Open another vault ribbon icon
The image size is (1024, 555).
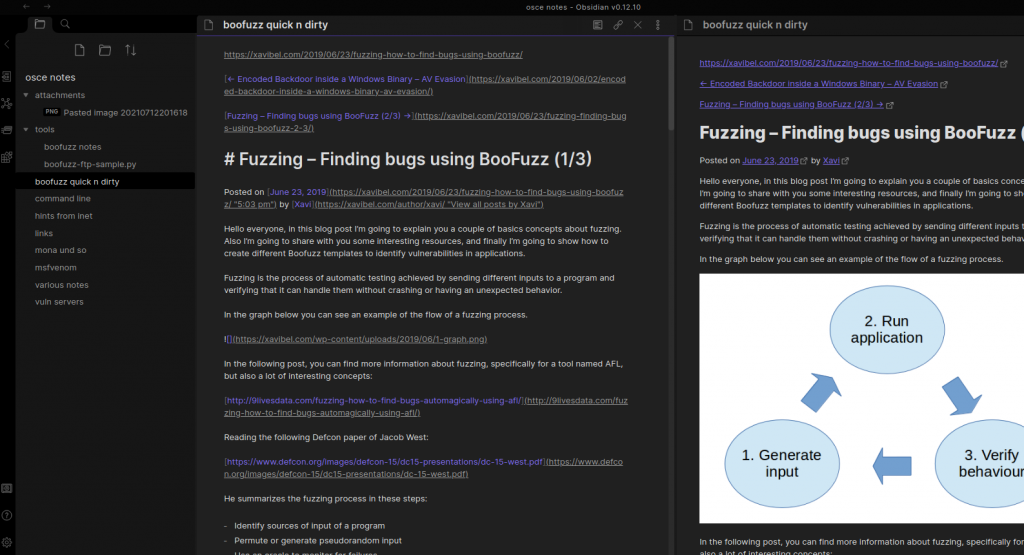[x=7, y=488]
